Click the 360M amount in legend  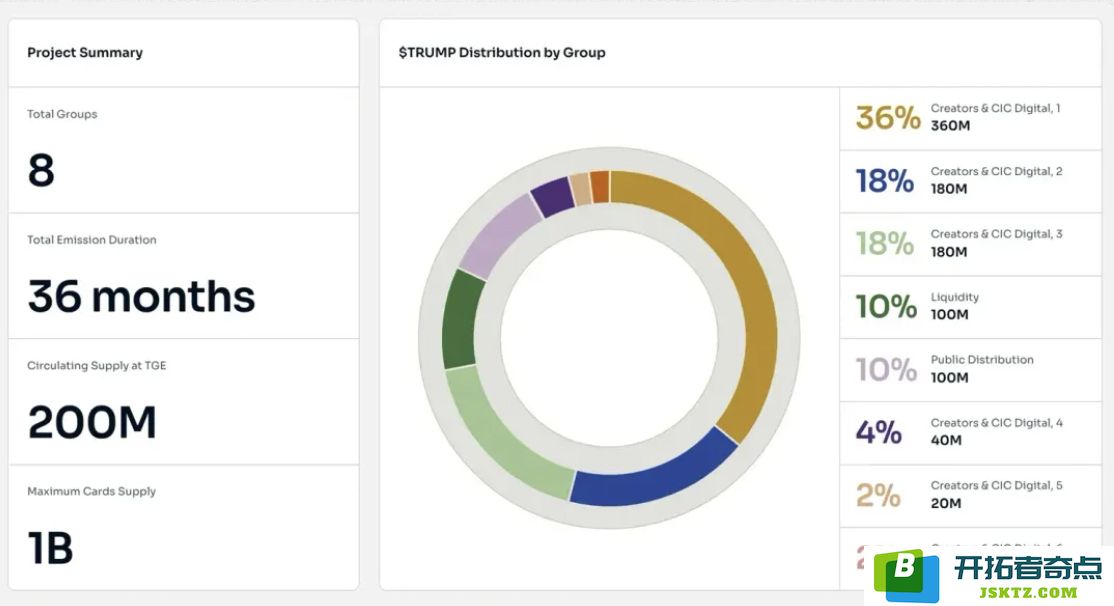click(950, 126)
